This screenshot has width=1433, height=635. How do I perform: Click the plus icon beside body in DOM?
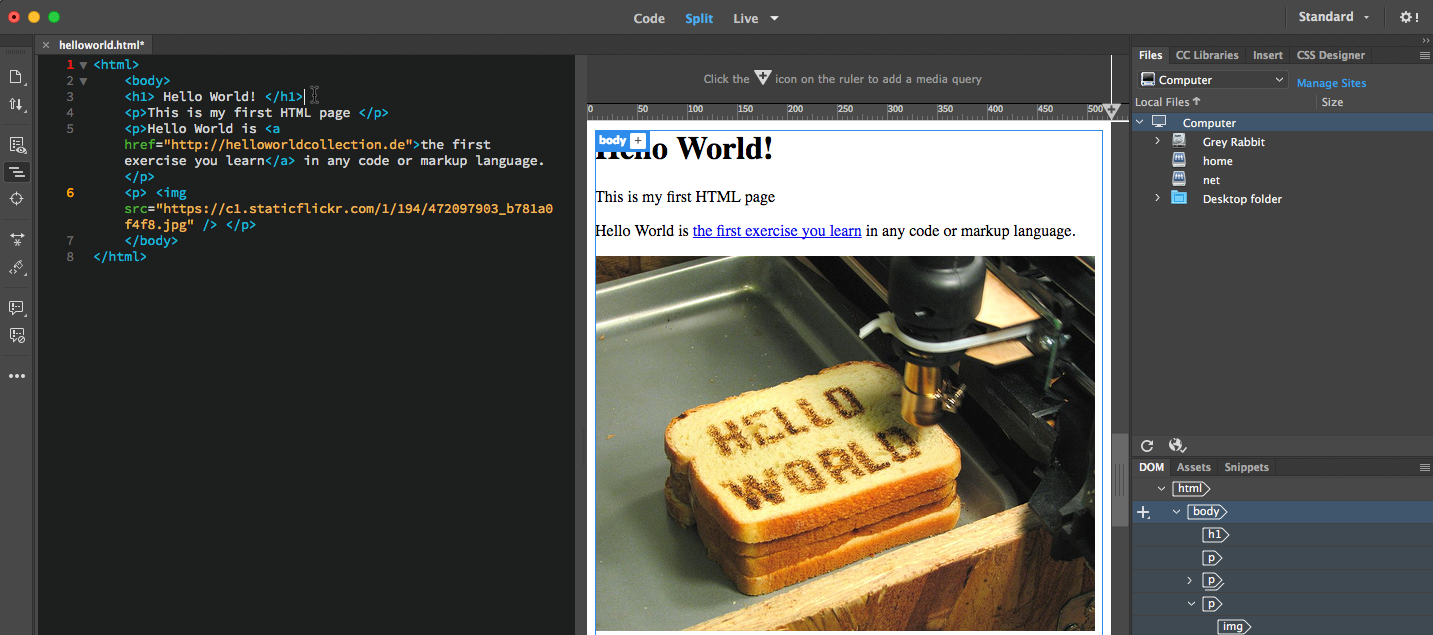pos(1144,512)
